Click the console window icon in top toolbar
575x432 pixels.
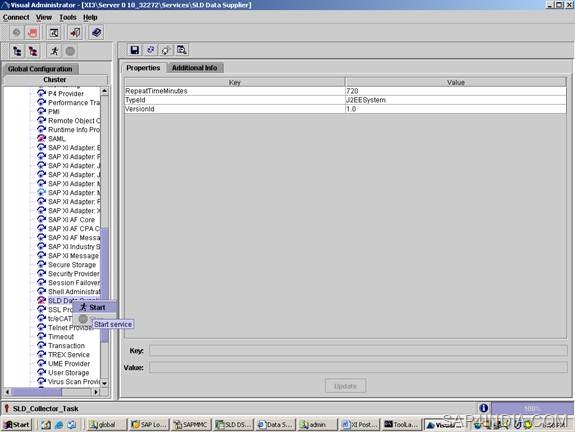54,33
